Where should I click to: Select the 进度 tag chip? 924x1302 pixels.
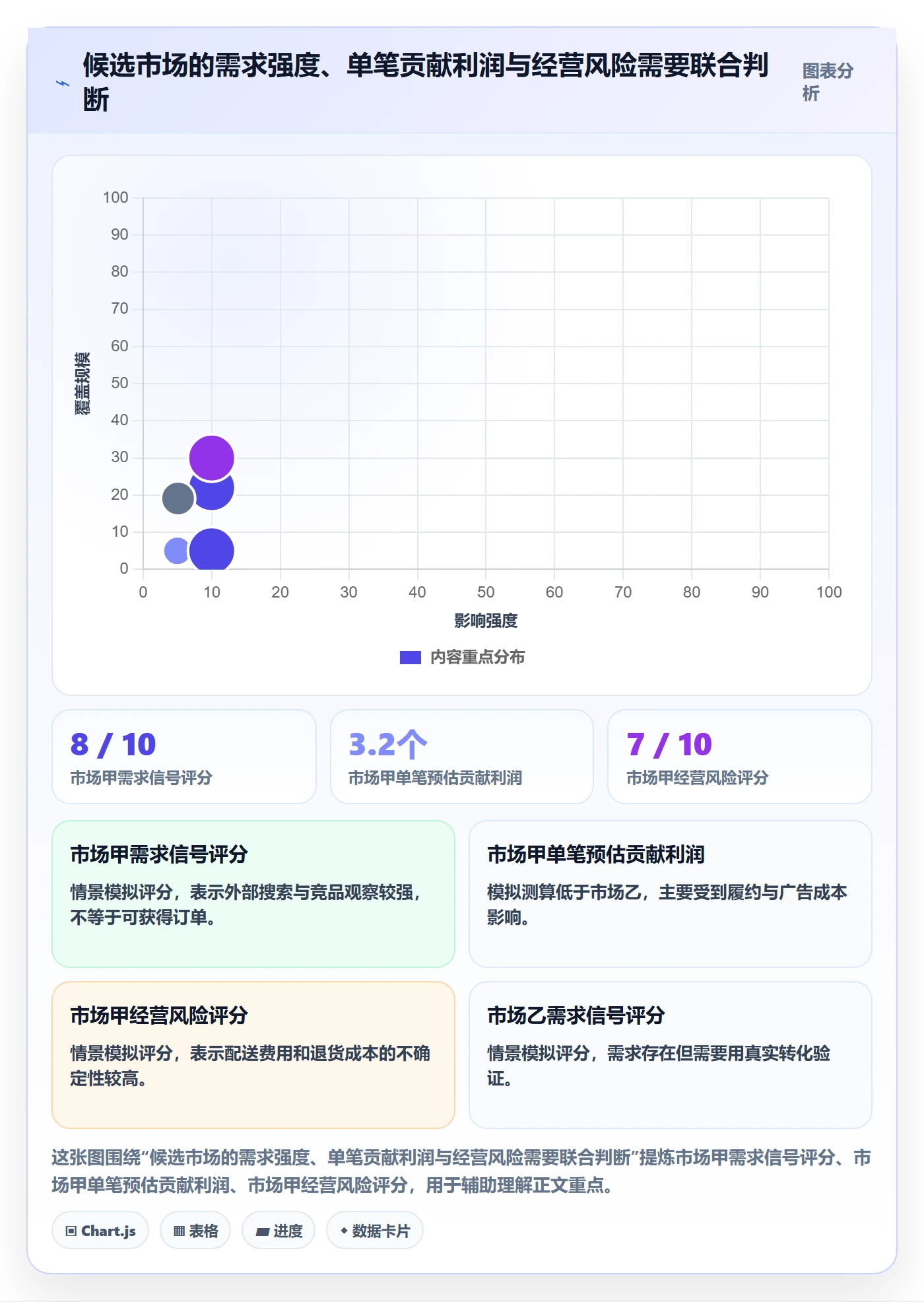(279, 1231)
